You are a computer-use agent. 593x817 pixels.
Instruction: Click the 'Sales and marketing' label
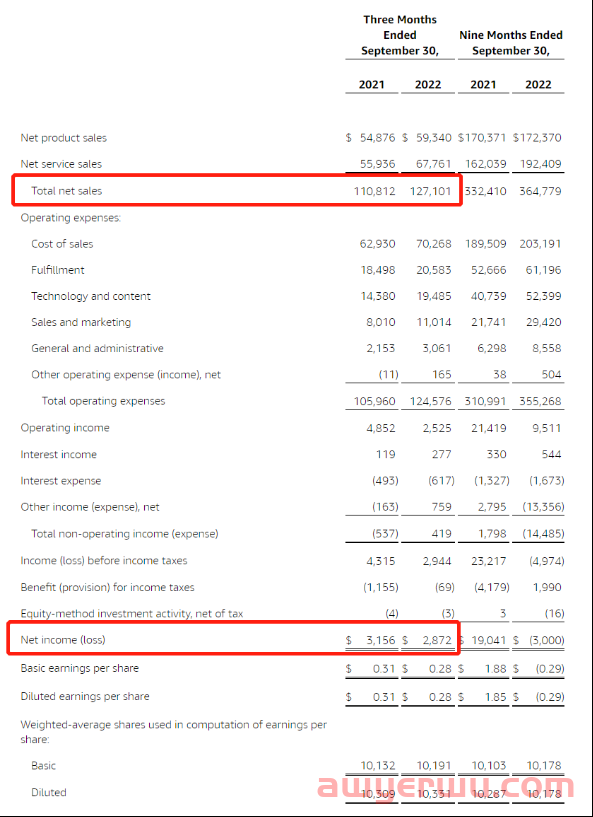point(81,322)
